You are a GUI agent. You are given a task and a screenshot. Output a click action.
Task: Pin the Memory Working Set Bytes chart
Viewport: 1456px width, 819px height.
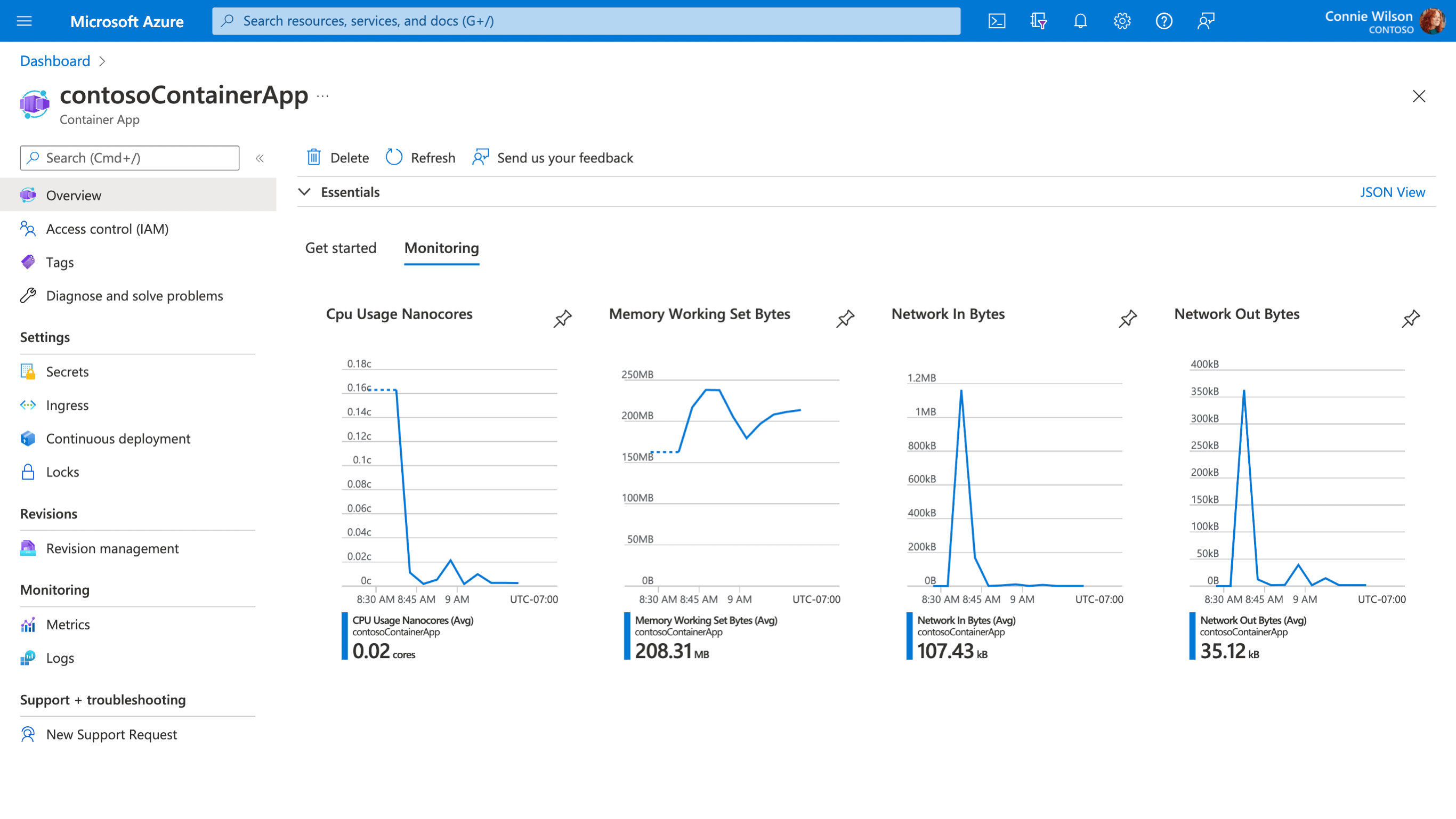(x=845, y=319)
